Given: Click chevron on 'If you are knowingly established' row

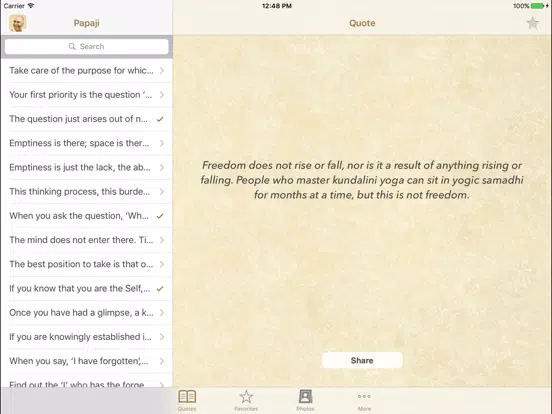Looking at the screenshot, I should (162, 337).
